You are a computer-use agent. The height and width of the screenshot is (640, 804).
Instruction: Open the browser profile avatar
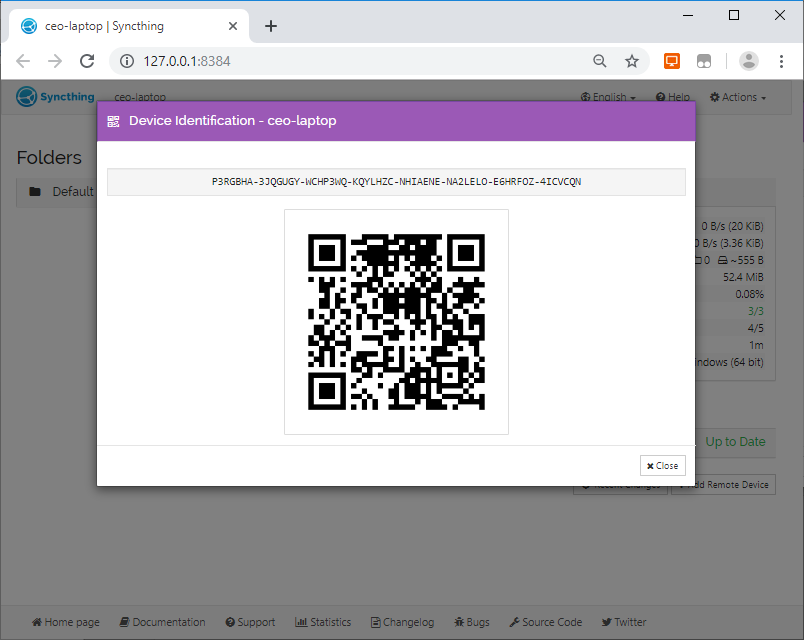(x=749, y=61)
